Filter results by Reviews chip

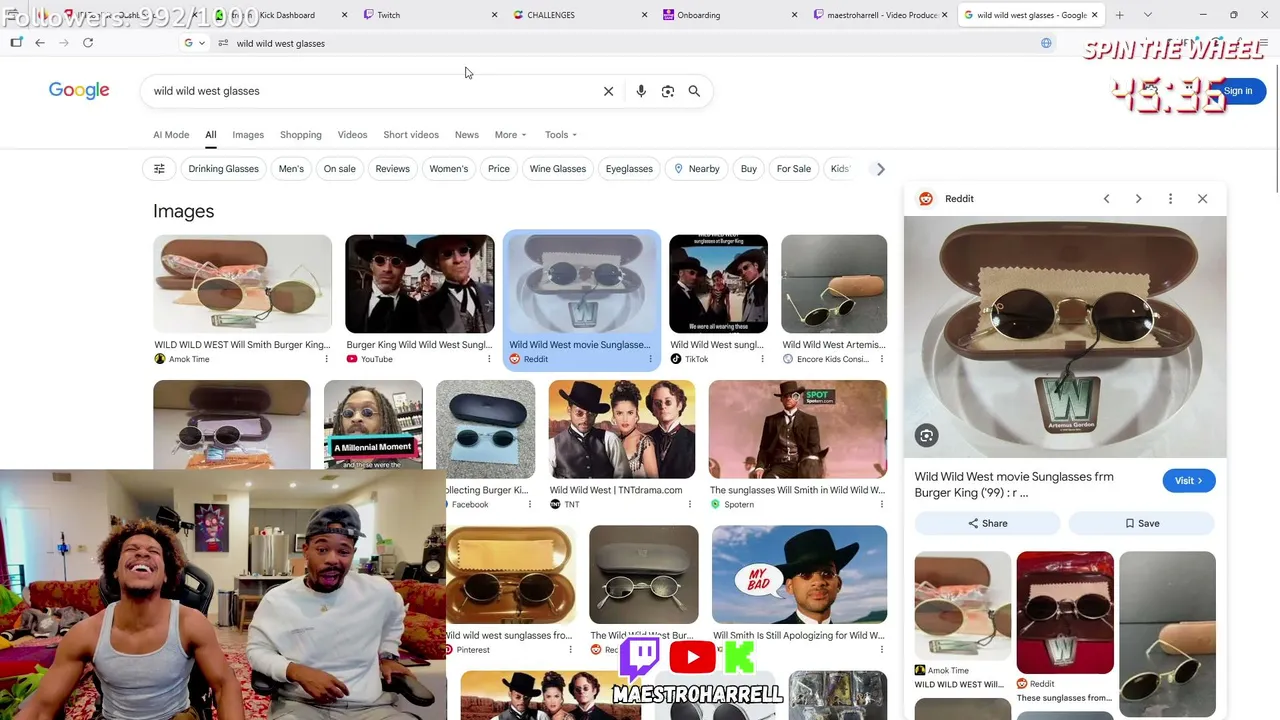tap(392, 169)
